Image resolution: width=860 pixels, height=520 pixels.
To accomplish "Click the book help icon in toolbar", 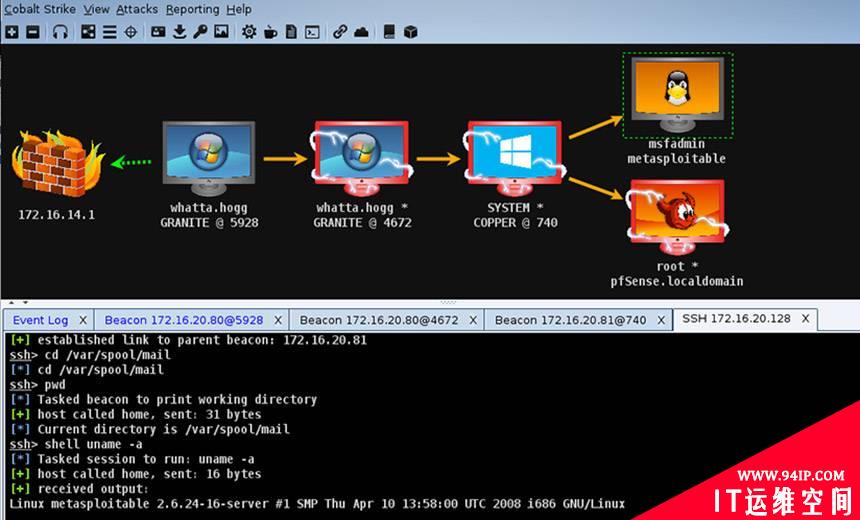I will tap(389, 32).
